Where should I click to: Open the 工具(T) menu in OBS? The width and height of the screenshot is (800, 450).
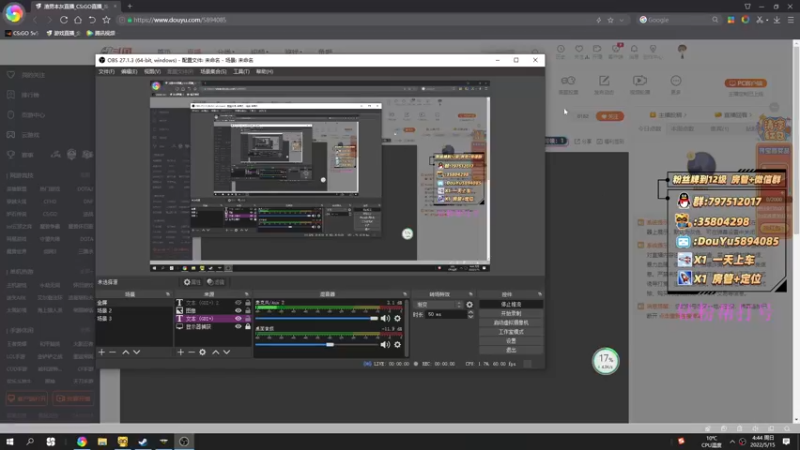(241, 71)
